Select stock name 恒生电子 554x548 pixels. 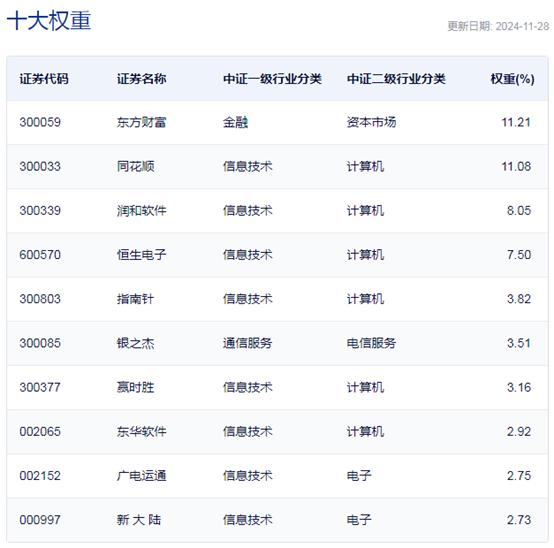(x=141, y=255)
